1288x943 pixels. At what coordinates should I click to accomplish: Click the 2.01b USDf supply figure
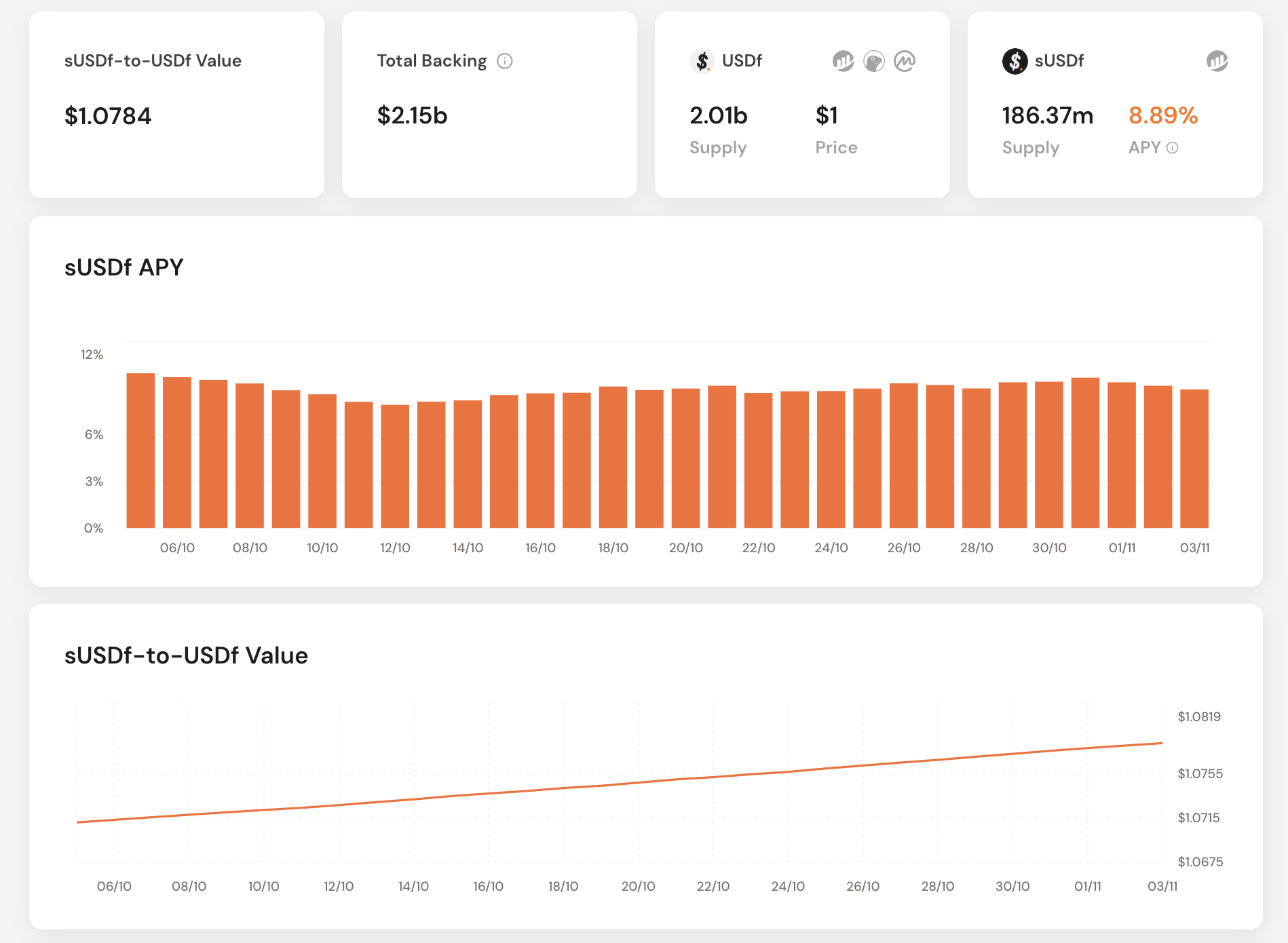tap(718, 116)
